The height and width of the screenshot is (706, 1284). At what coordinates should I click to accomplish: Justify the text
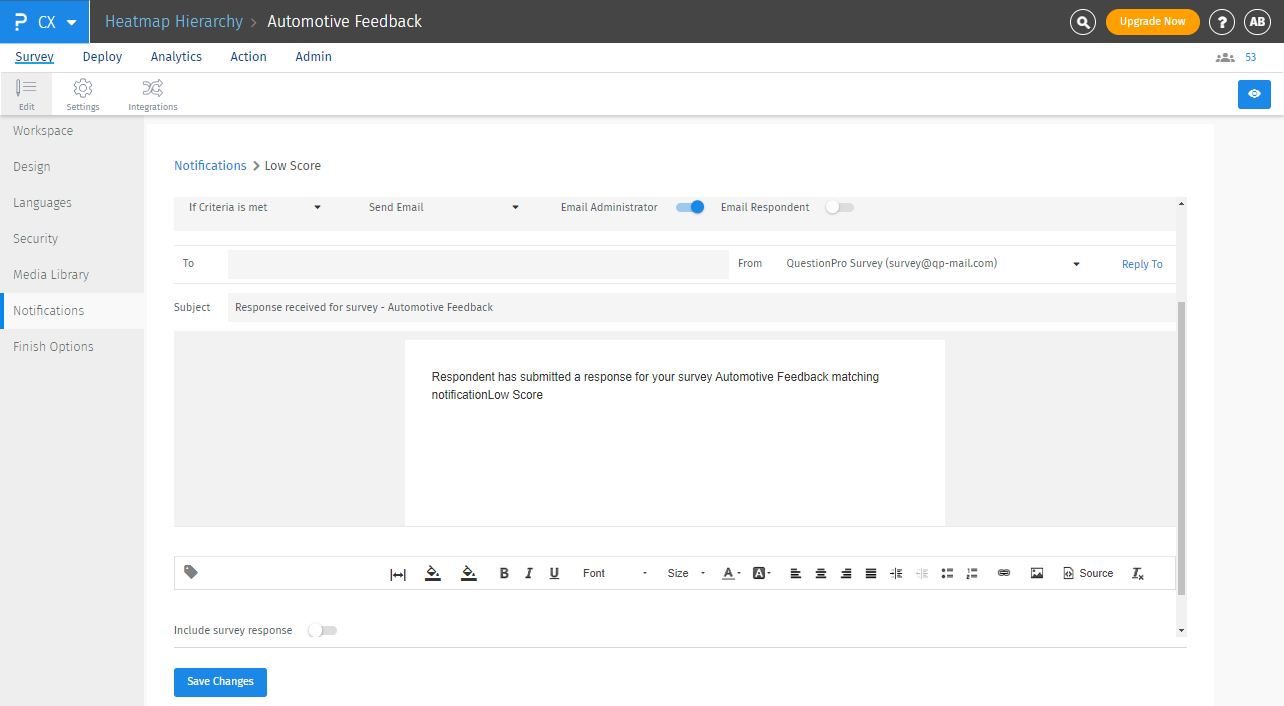point(871,573)
